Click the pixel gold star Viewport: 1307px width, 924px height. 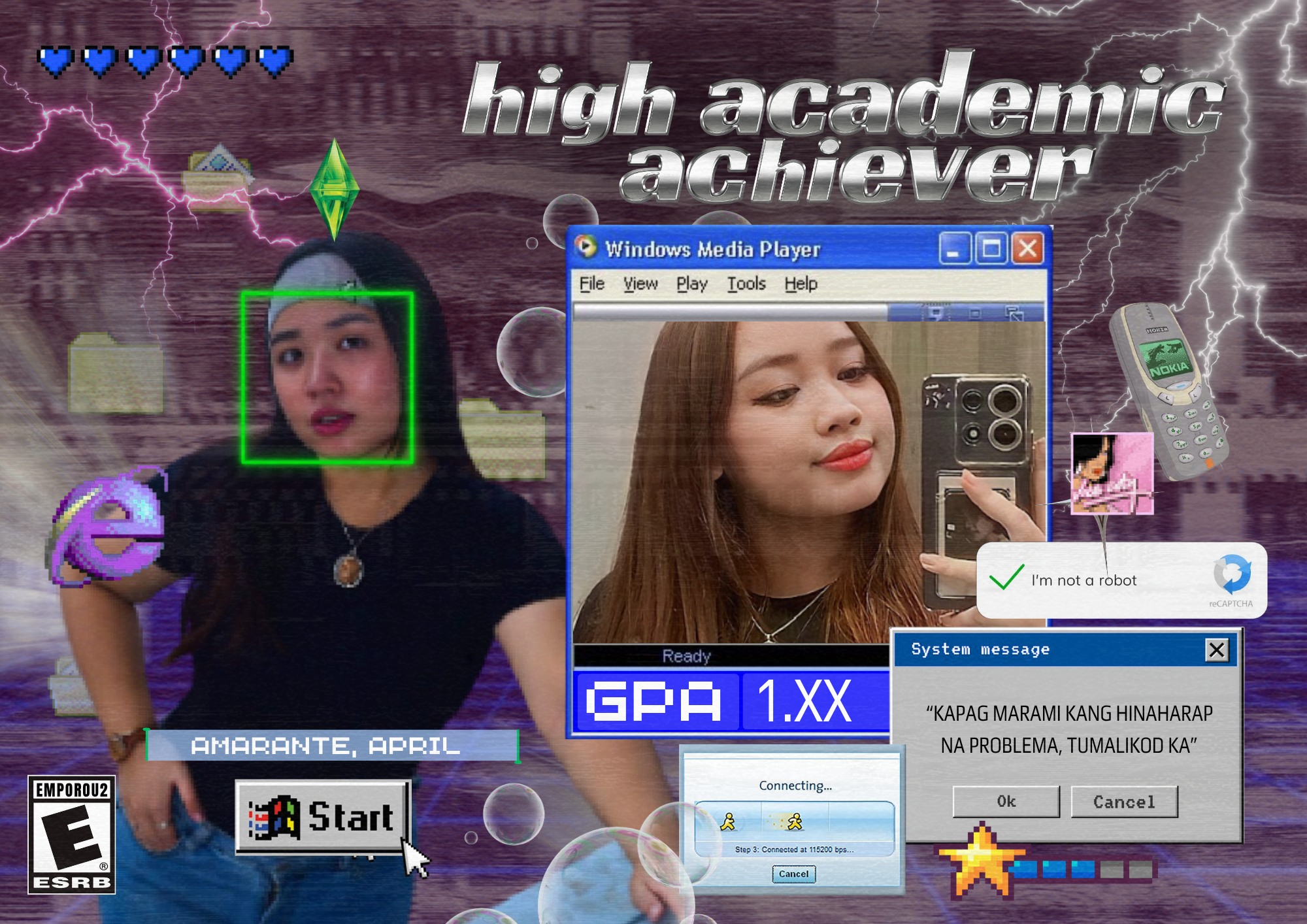pyautogui.click(x=980, y=861)
